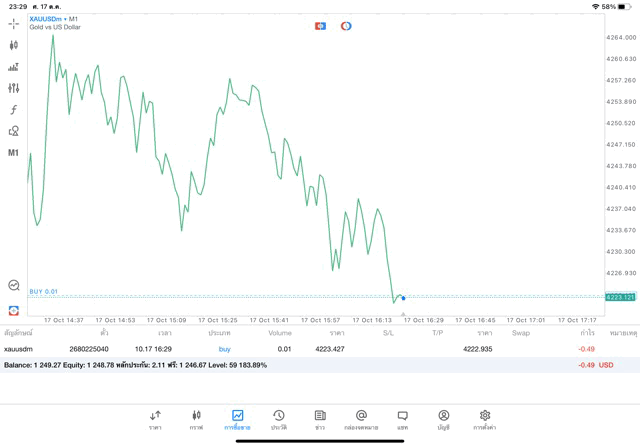640x447 pixels.
Task: Open the Quotes tab with arrows icon
Action: [155, 418]
